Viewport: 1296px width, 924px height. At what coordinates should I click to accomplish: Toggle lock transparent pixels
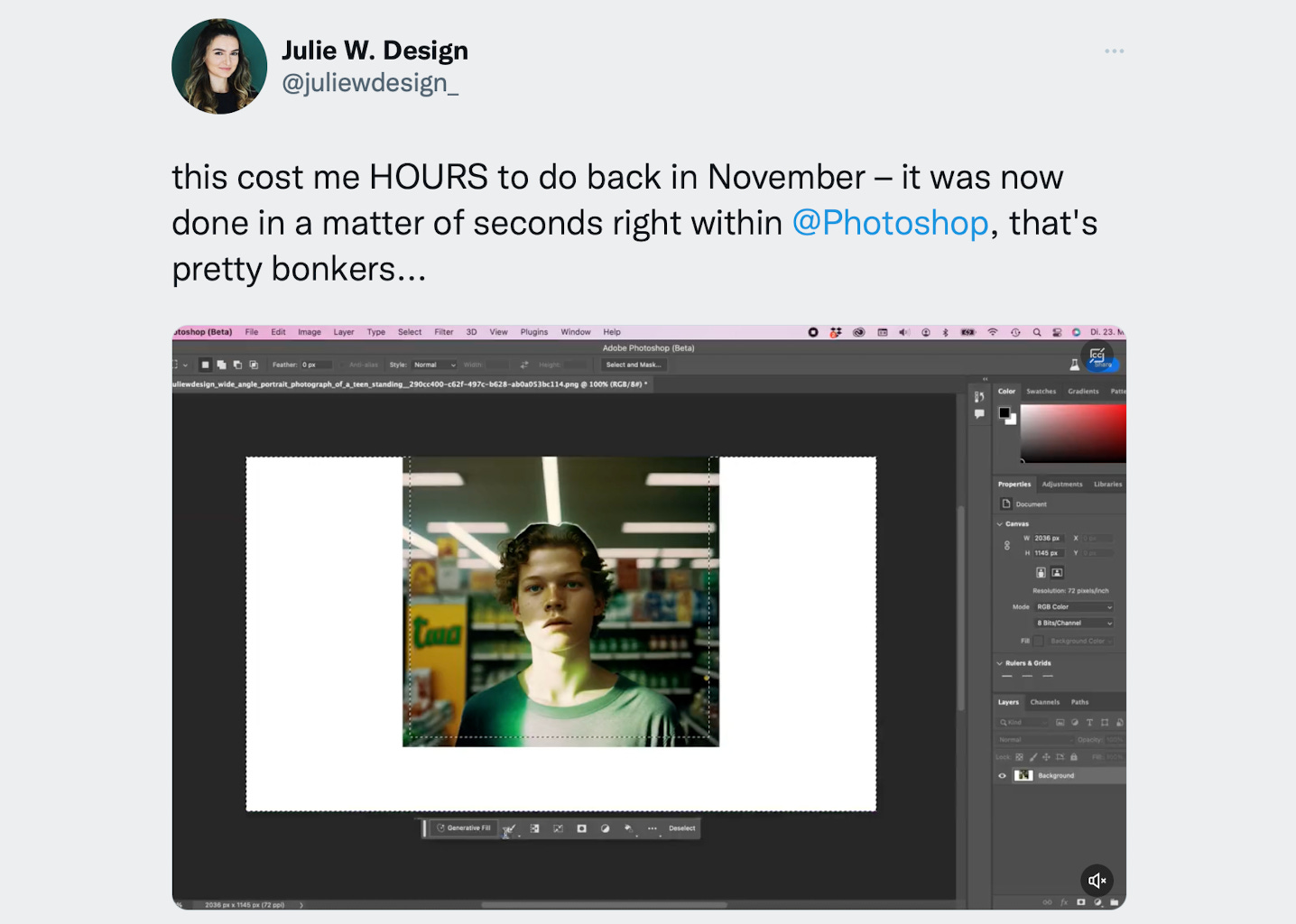coord(1020,757)
